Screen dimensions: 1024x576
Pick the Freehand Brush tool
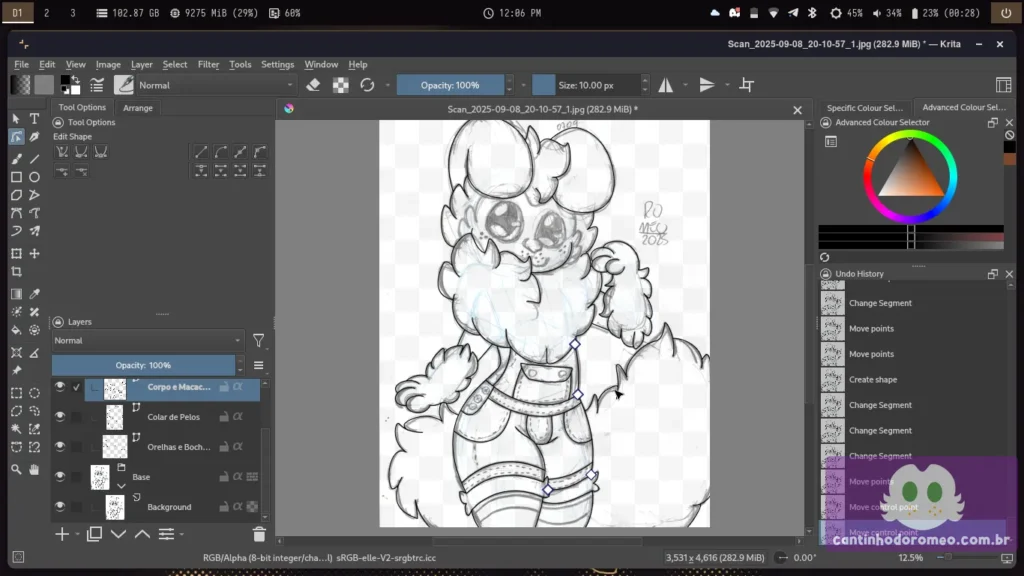(x=16, y=159)
